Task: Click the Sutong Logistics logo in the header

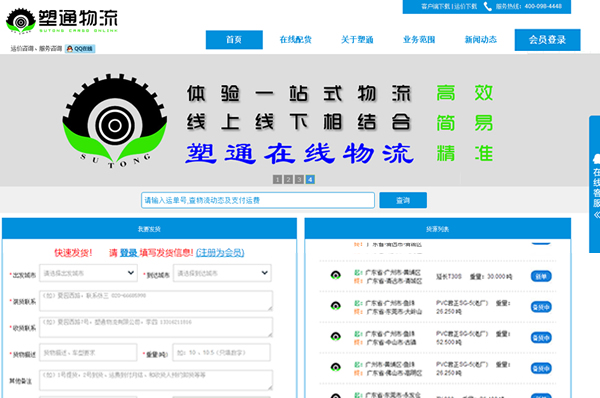Action: [62, 21]
